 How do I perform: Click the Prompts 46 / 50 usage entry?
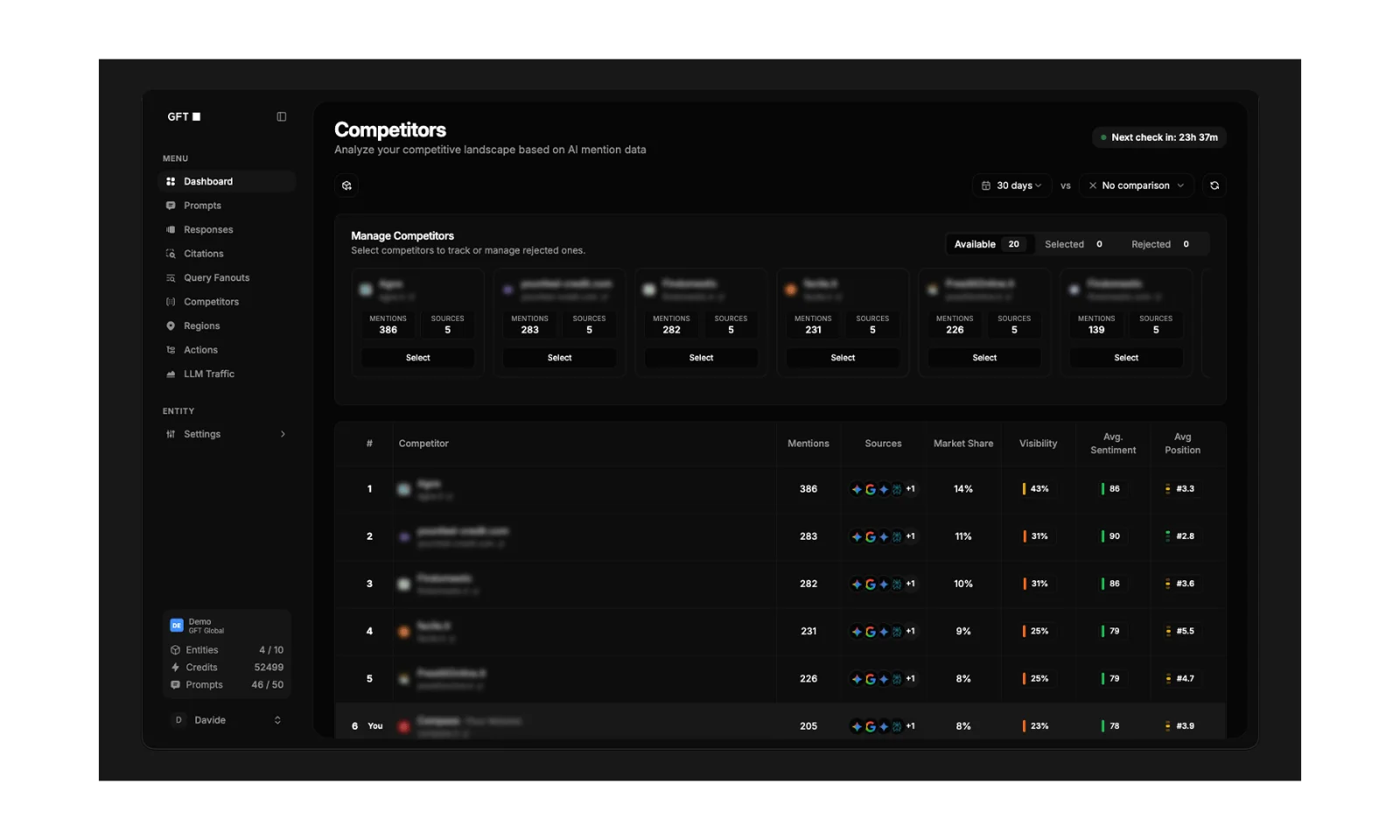[227, 685]
